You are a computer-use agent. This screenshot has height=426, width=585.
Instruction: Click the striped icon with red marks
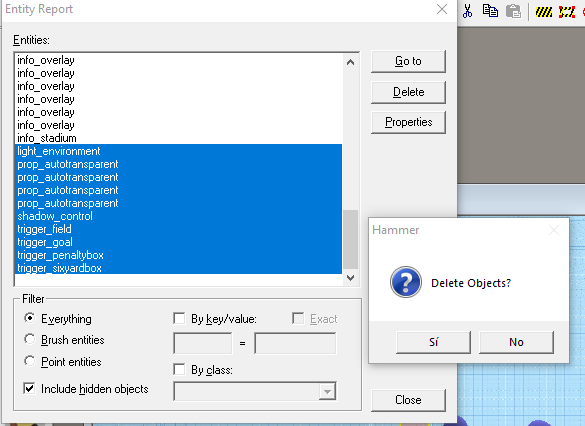pos(567,12)
